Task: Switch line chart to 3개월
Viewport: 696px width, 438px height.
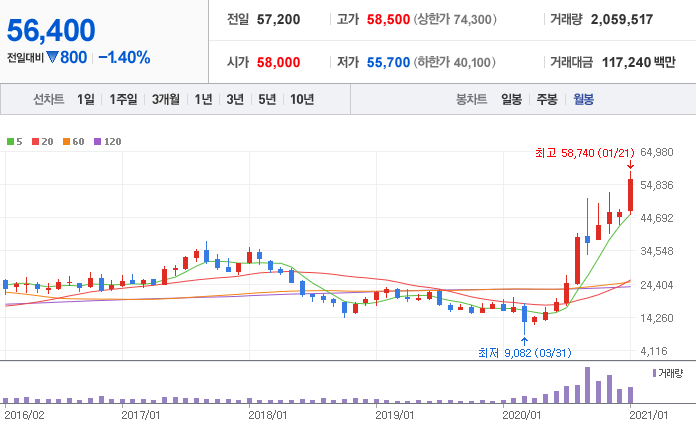Action: tap(166, 99)
